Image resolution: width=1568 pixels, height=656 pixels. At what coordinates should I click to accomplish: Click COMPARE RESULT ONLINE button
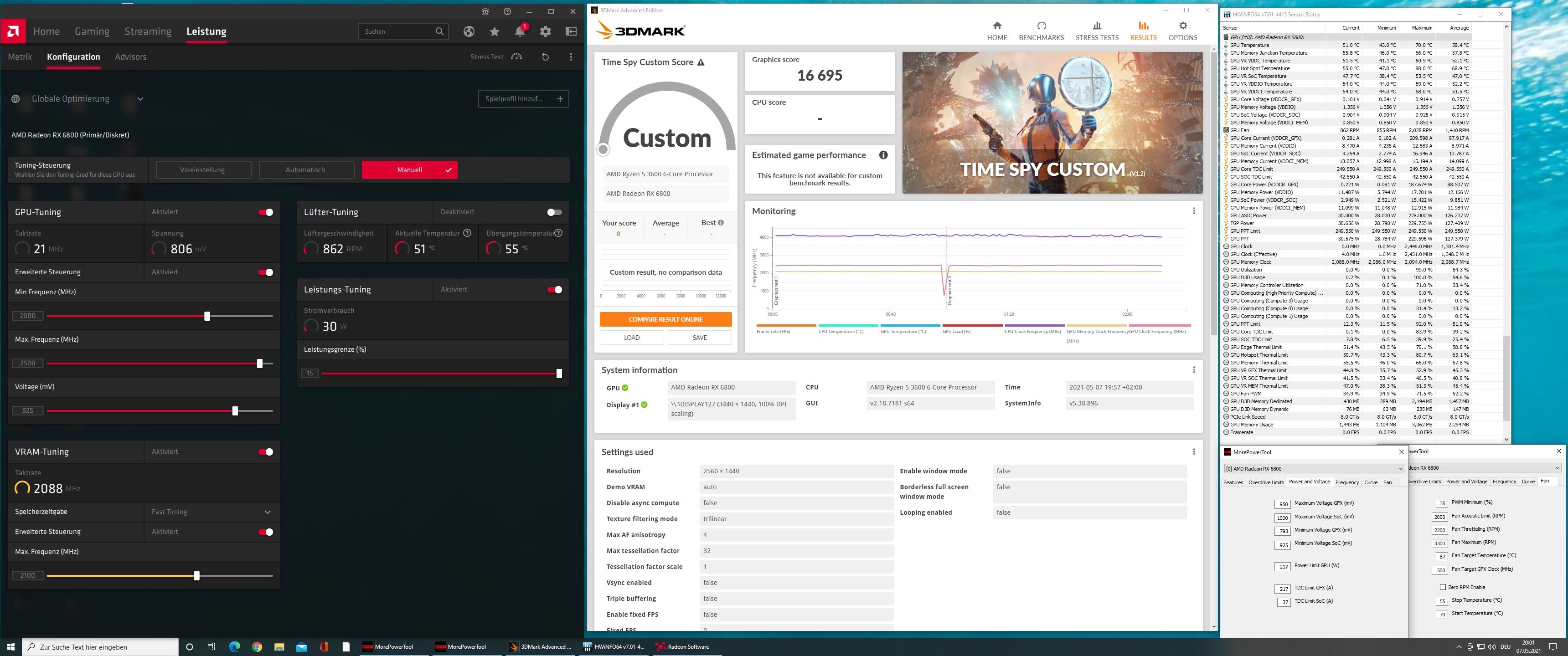pos(665,319)
